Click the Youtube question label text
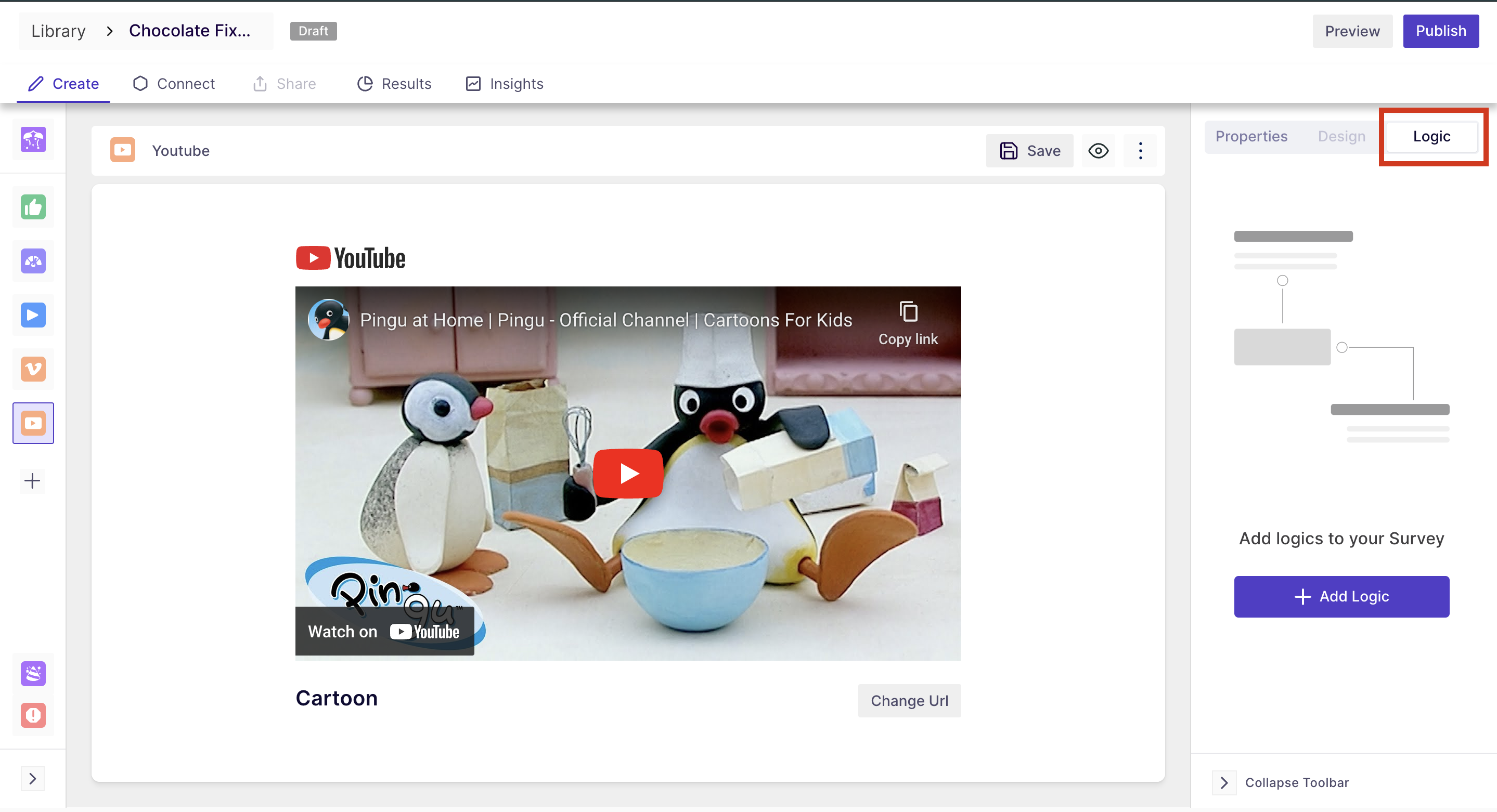 180,151
